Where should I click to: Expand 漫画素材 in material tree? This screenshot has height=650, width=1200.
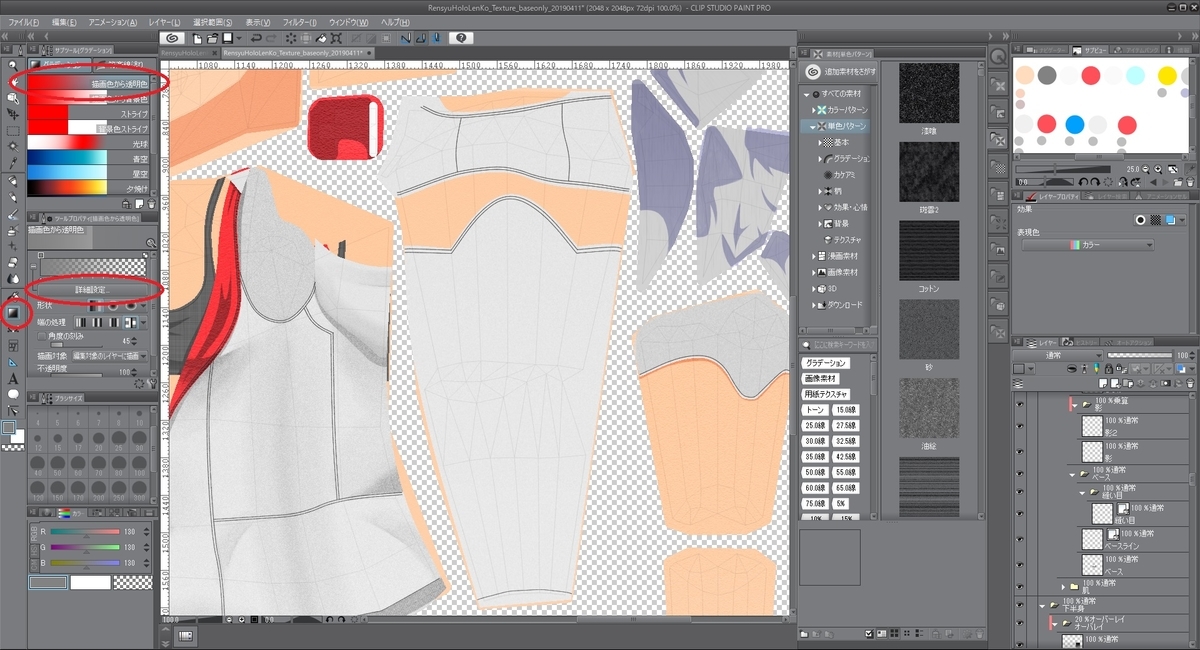coord(812,256)
